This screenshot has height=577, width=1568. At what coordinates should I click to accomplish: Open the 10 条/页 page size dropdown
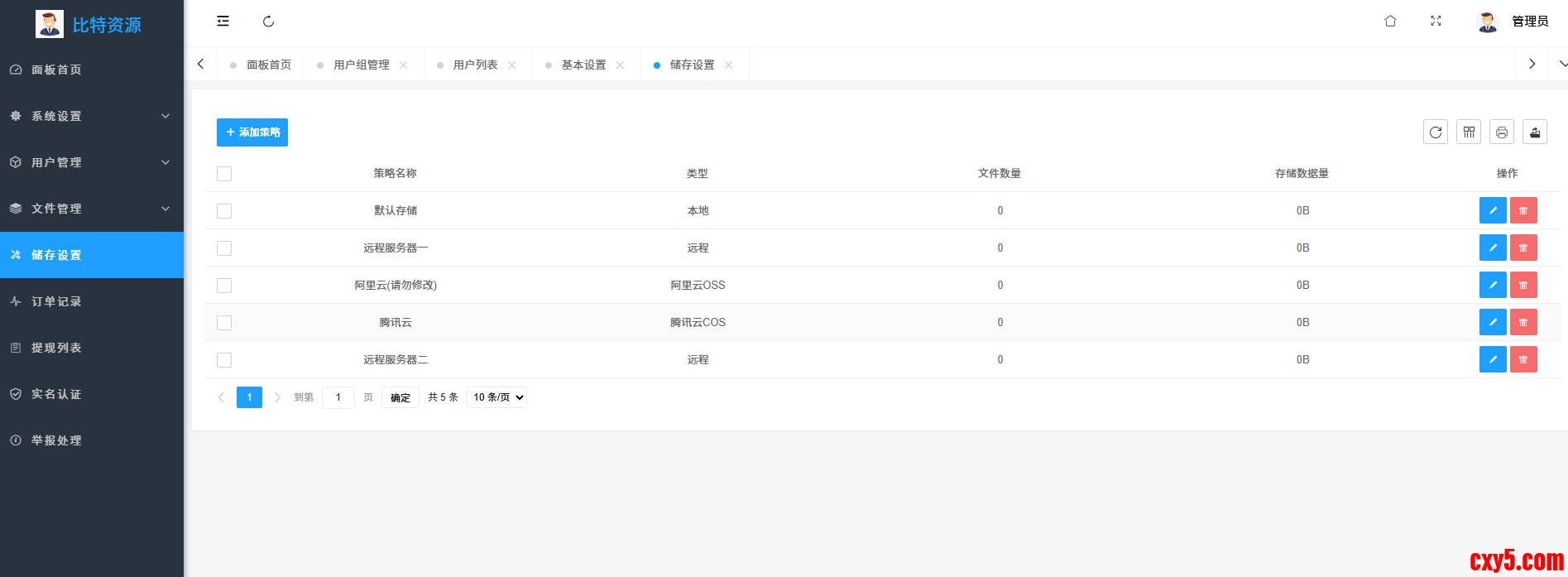coord(497,397)
